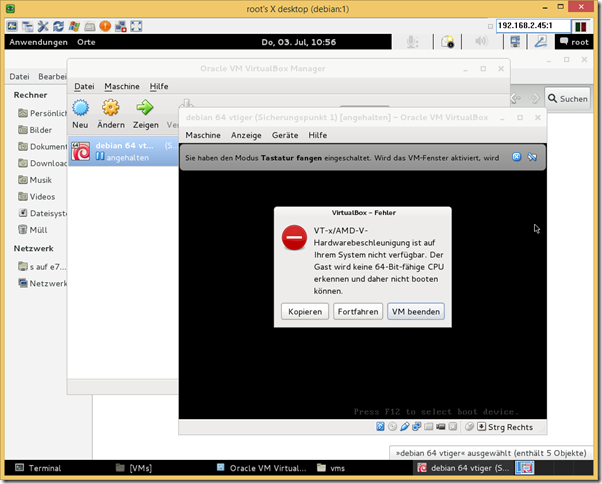Click the workspace switcher at taskbar right end
Viewport: 602px width, 484px height.
pyautogui.click(x=525, y=468)
